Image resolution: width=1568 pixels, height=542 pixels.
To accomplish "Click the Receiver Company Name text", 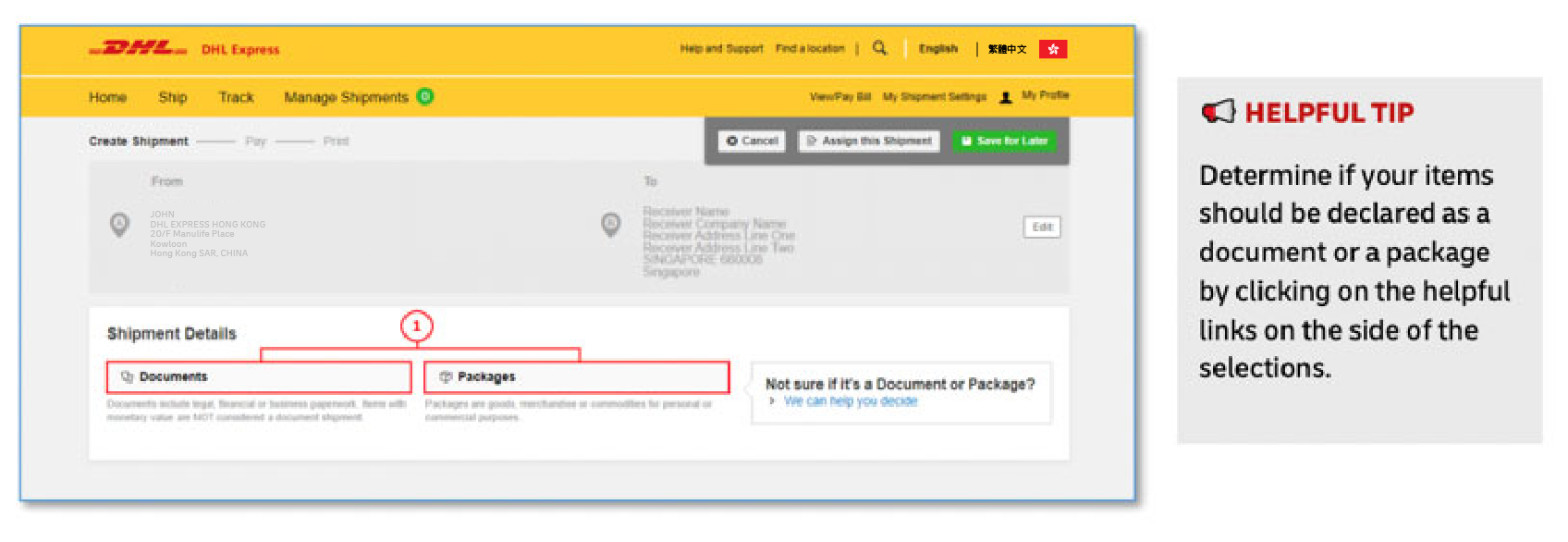I will click(x=715, y=224).
